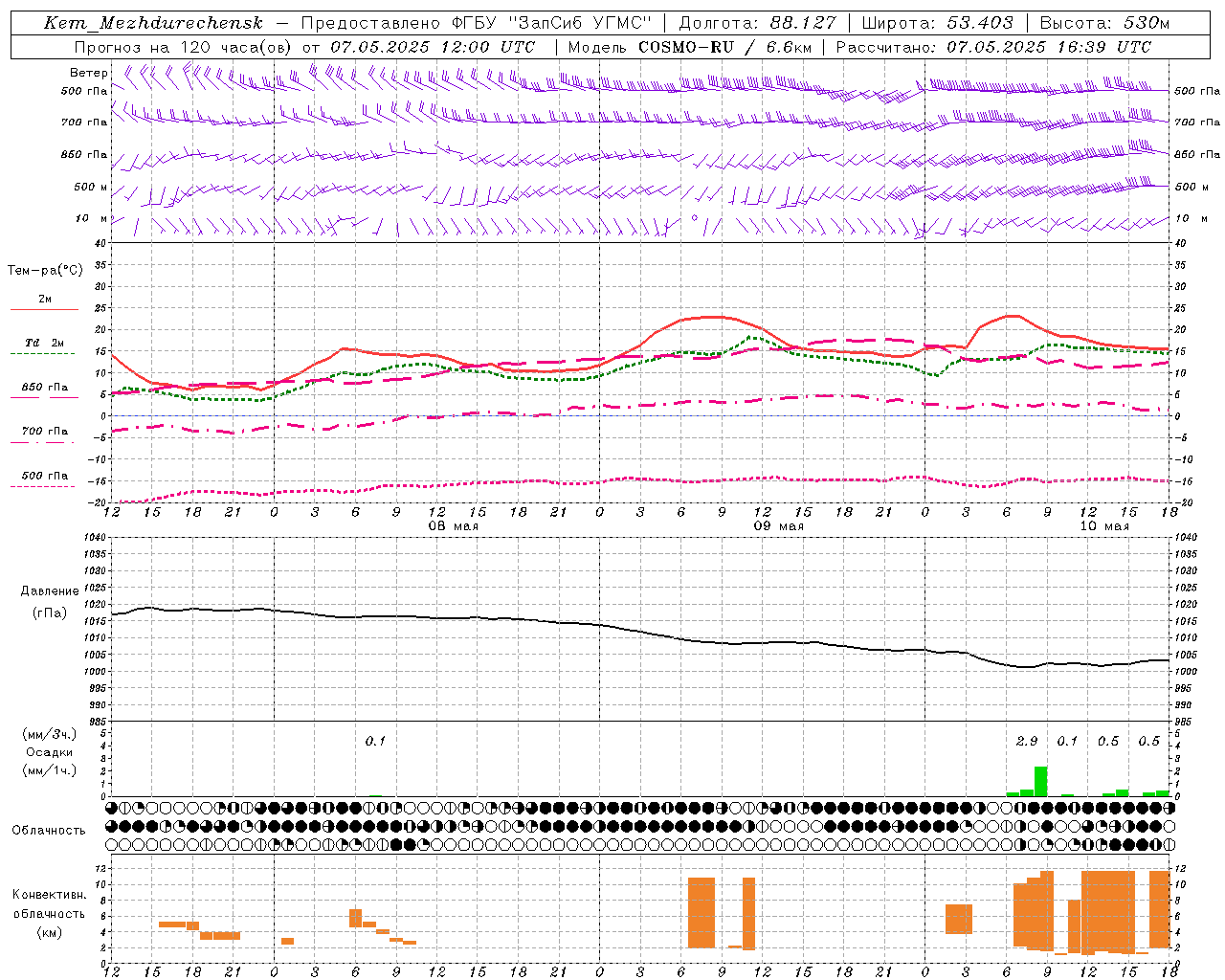Click the red solid line sample under 2м legend
This screenshot has height=980, width=1225.
(44, 310)
